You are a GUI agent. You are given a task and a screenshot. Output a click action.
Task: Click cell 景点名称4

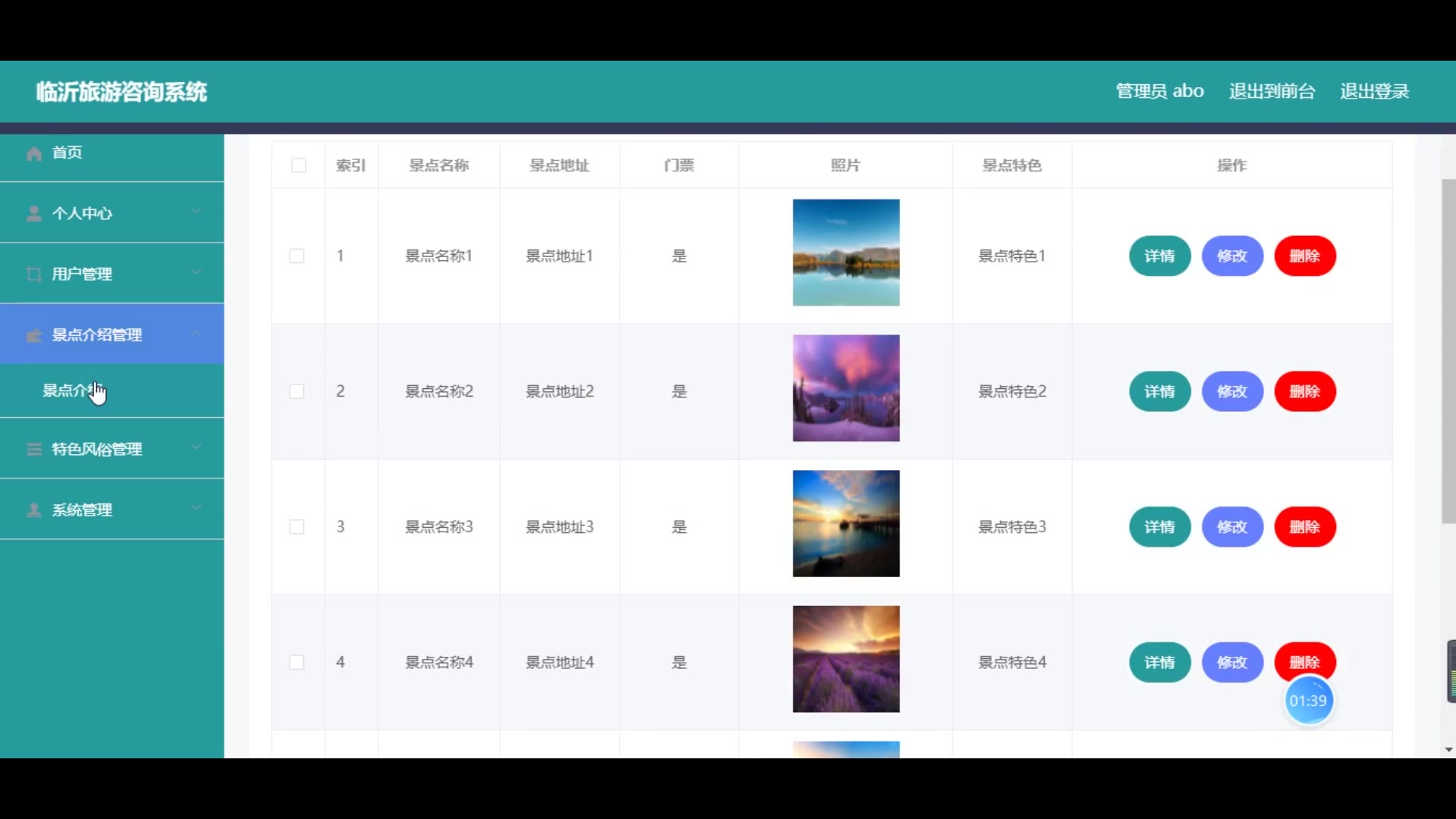(439, 662)
